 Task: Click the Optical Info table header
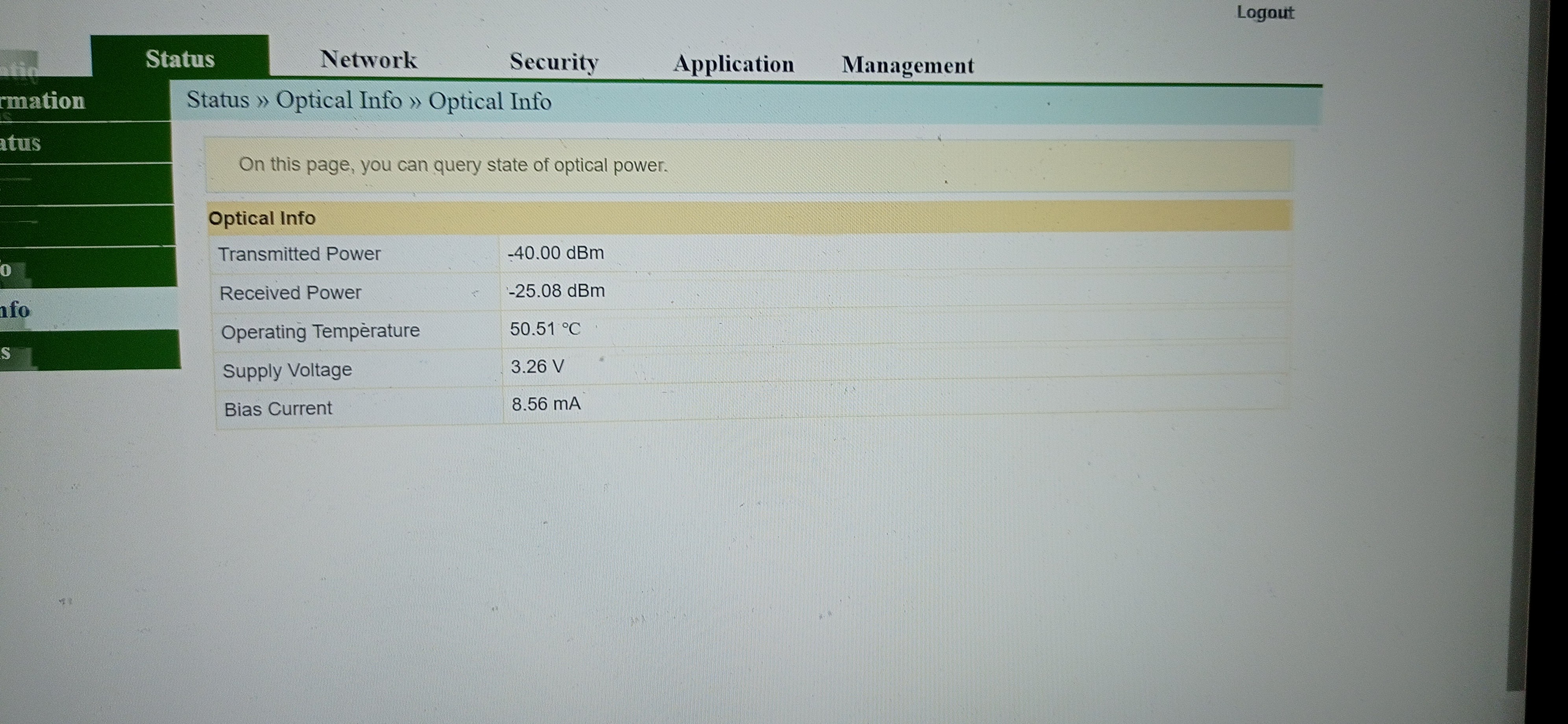pyautogui.click(x=262, y=218)
